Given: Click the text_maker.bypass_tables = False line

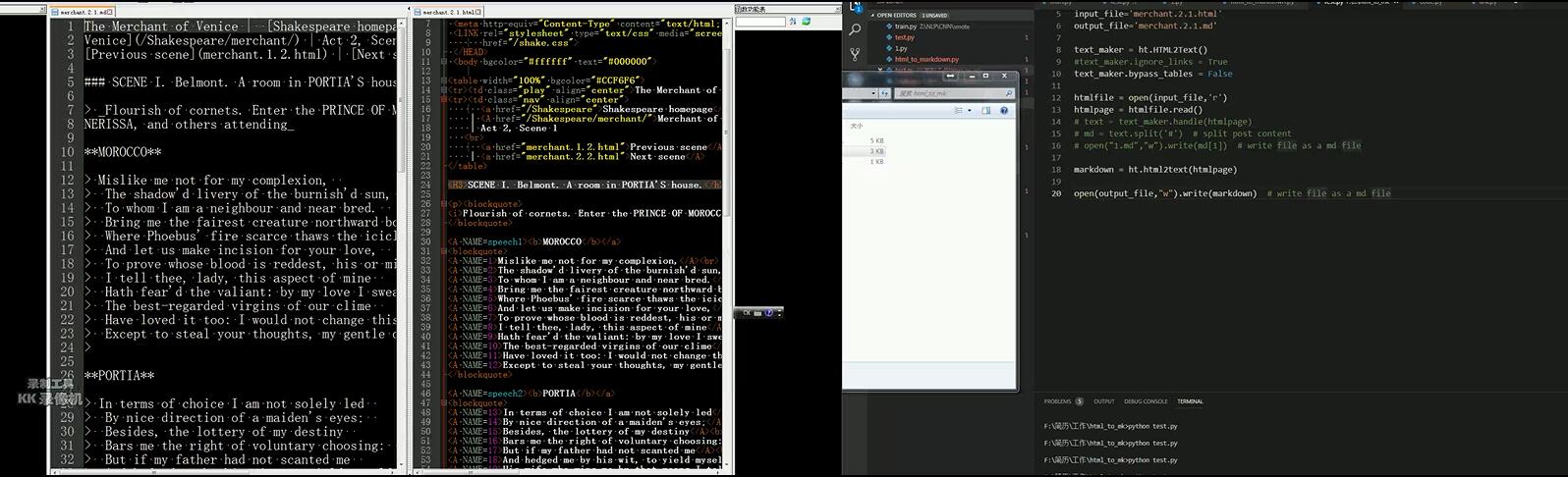Looking at the screenshot, I should click(1152, 74).
